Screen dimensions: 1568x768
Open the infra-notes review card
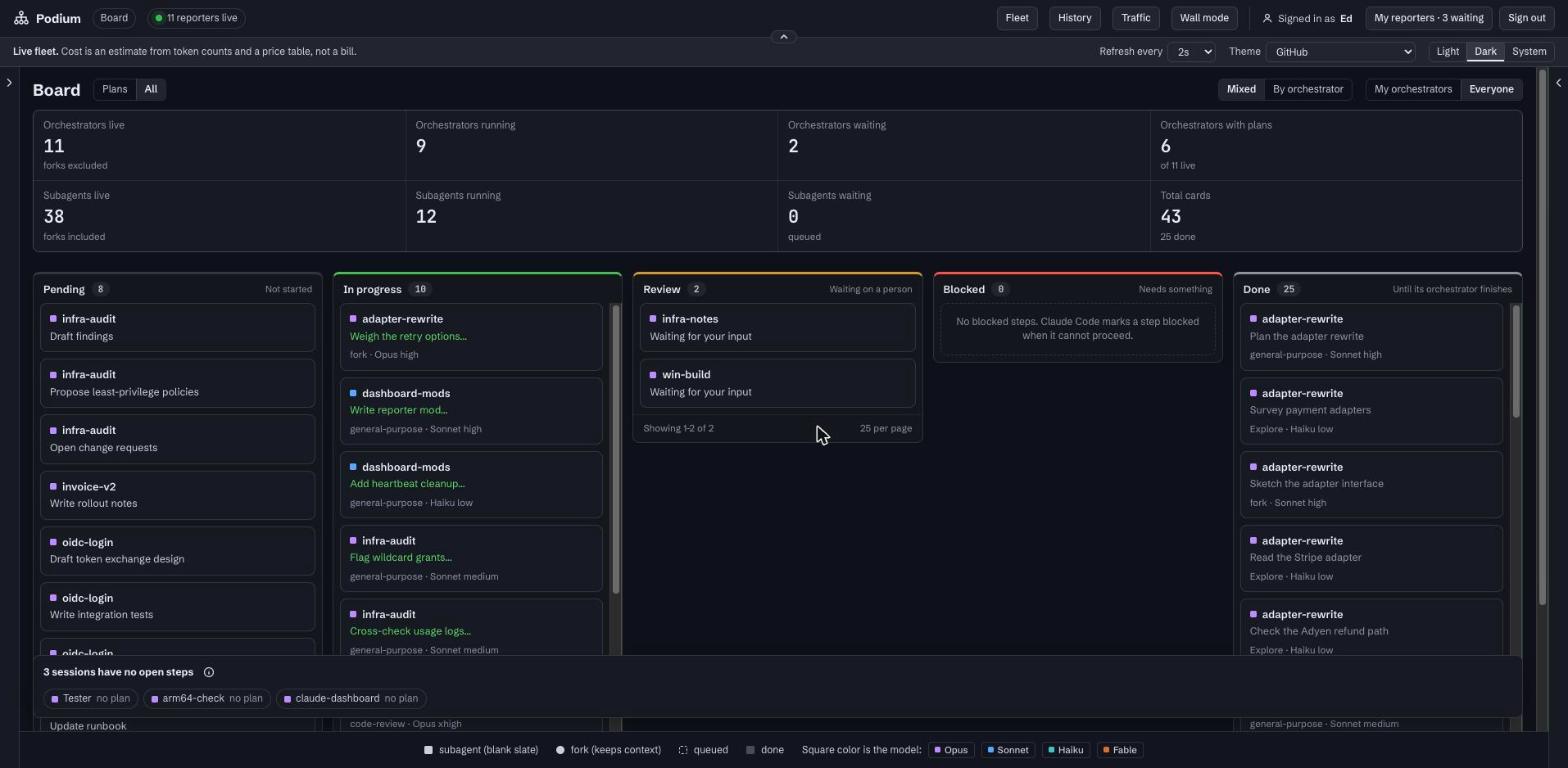pyautogui.click(x=778, y=328)
